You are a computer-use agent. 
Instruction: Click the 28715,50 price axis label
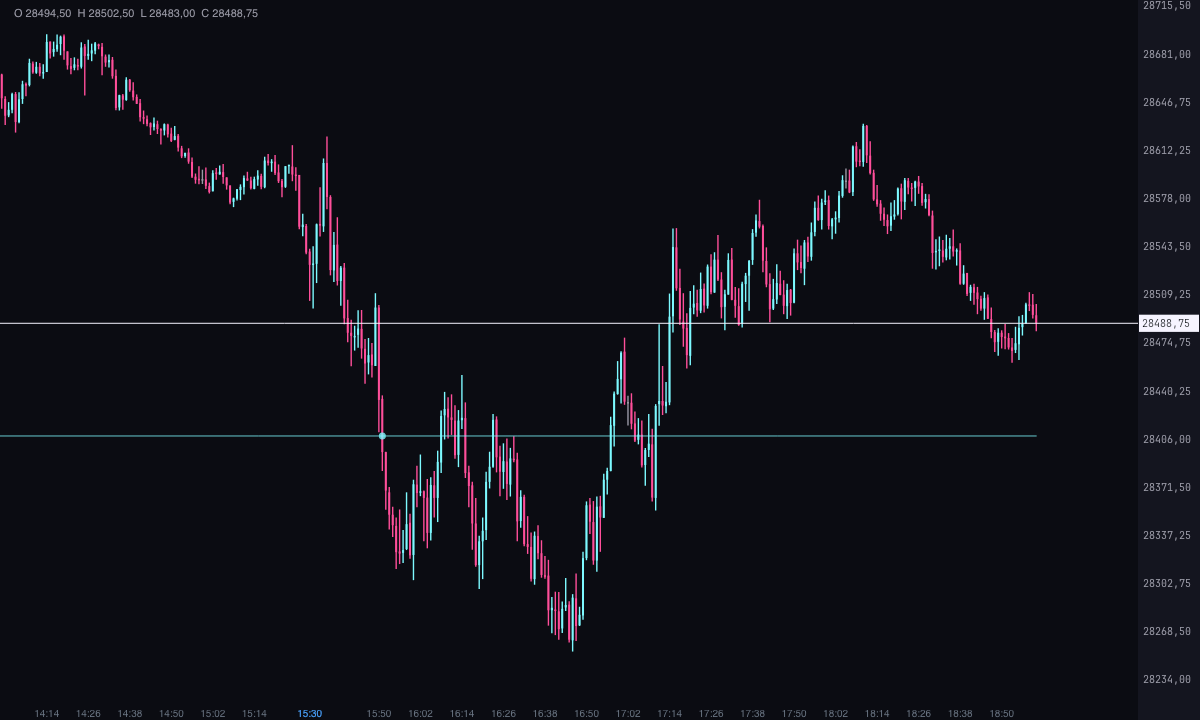point(1167,6)
